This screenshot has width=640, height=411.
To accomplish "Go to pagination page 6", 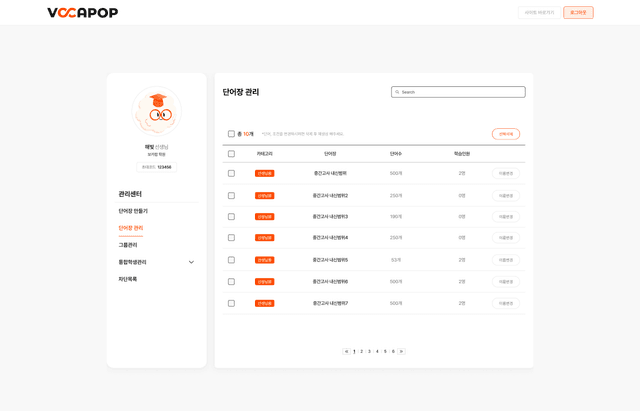I will 393,351.
